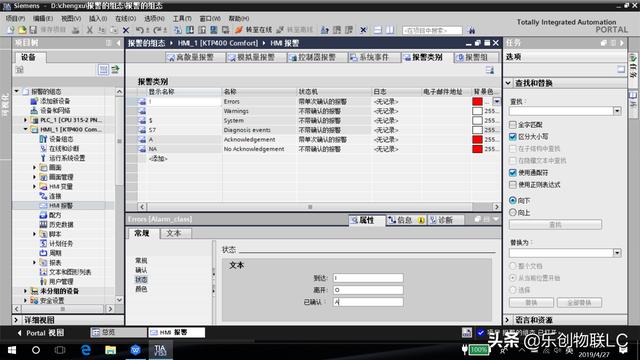Open User administration (用户管理) tree item

(x=61, y=282)
